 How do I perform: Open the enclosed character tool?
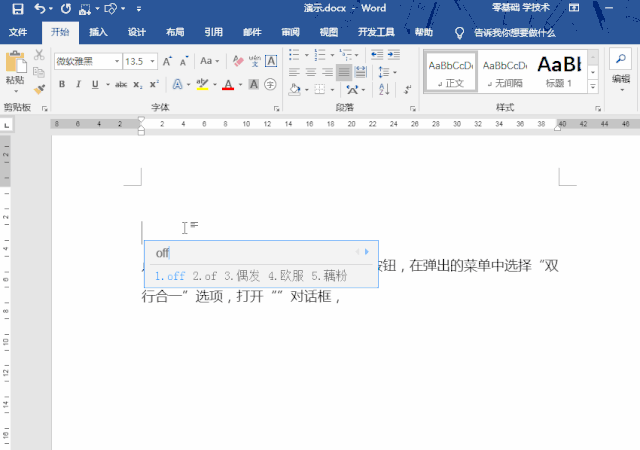point(270,84)
